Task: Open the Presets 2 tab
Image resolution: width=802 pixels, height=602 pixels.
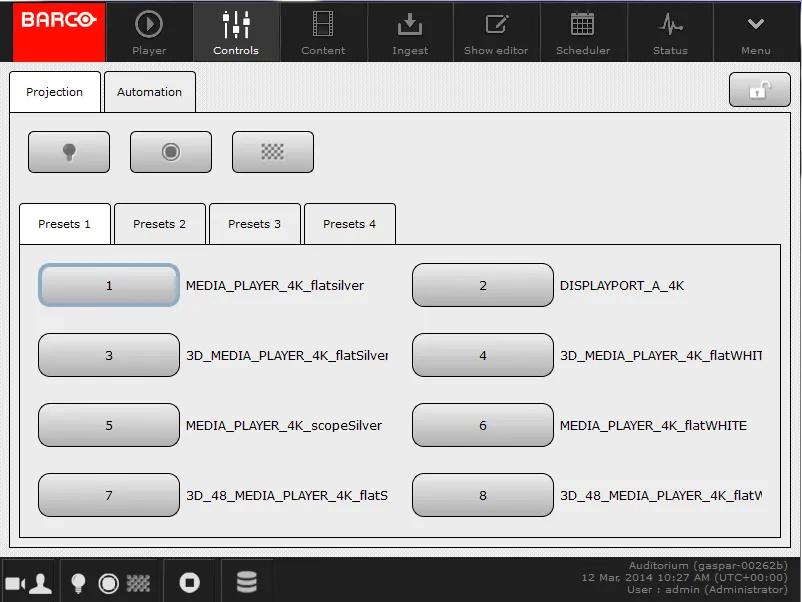Action: pyautogui.click(x=159, y=224)
